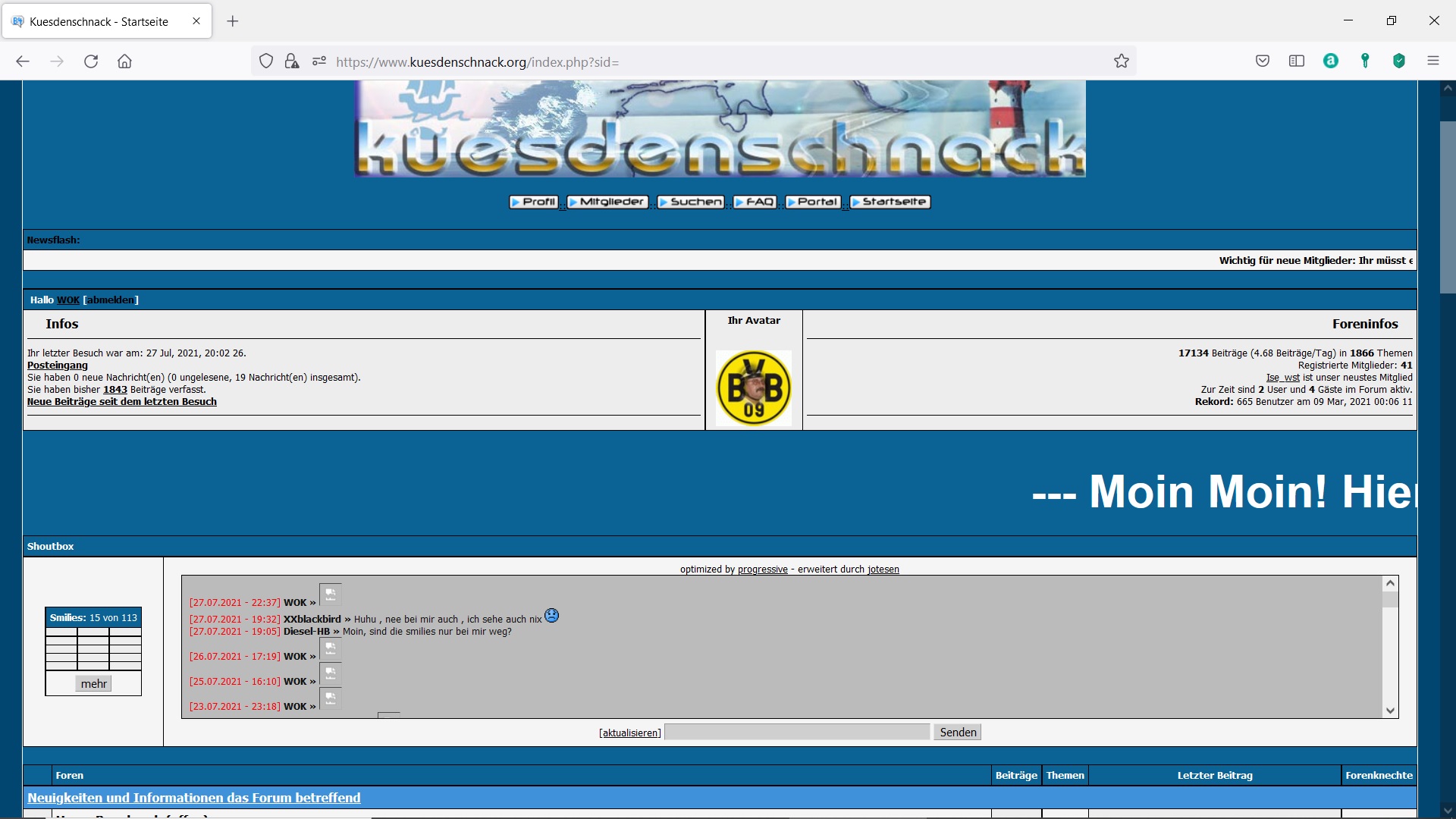Click the BVB avatar image
1456x819 pixels.
754,388
